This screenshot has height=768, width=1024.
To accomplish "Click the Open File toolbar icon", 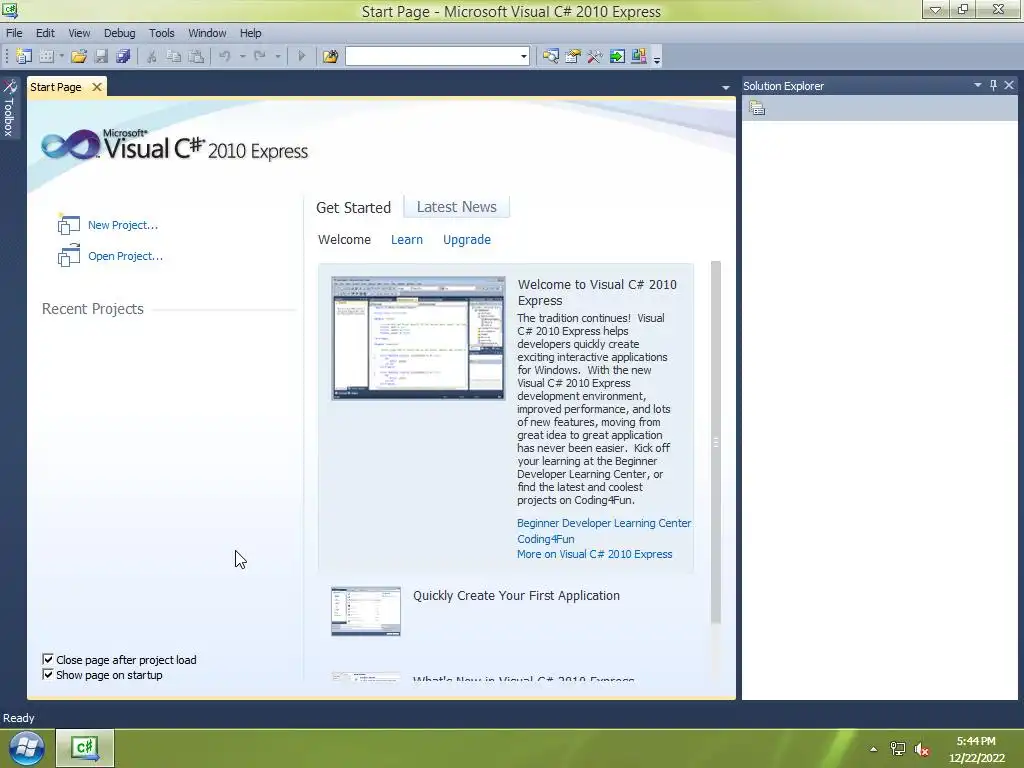I will (79, 57).
